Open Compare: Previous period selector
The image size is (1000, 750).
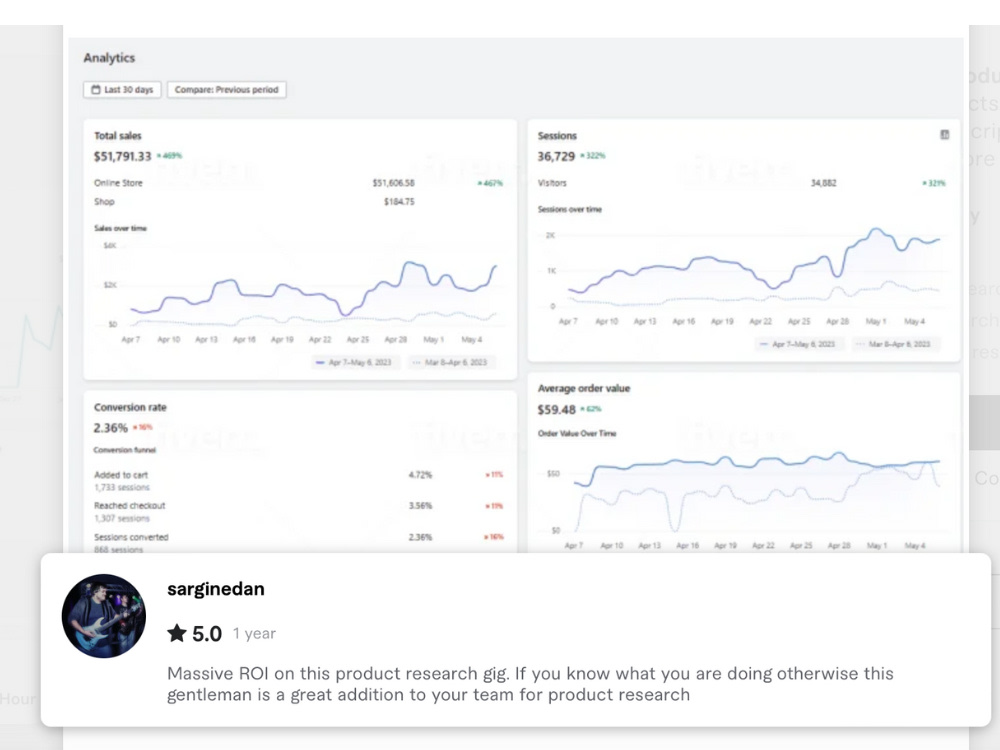pos(226,89)
